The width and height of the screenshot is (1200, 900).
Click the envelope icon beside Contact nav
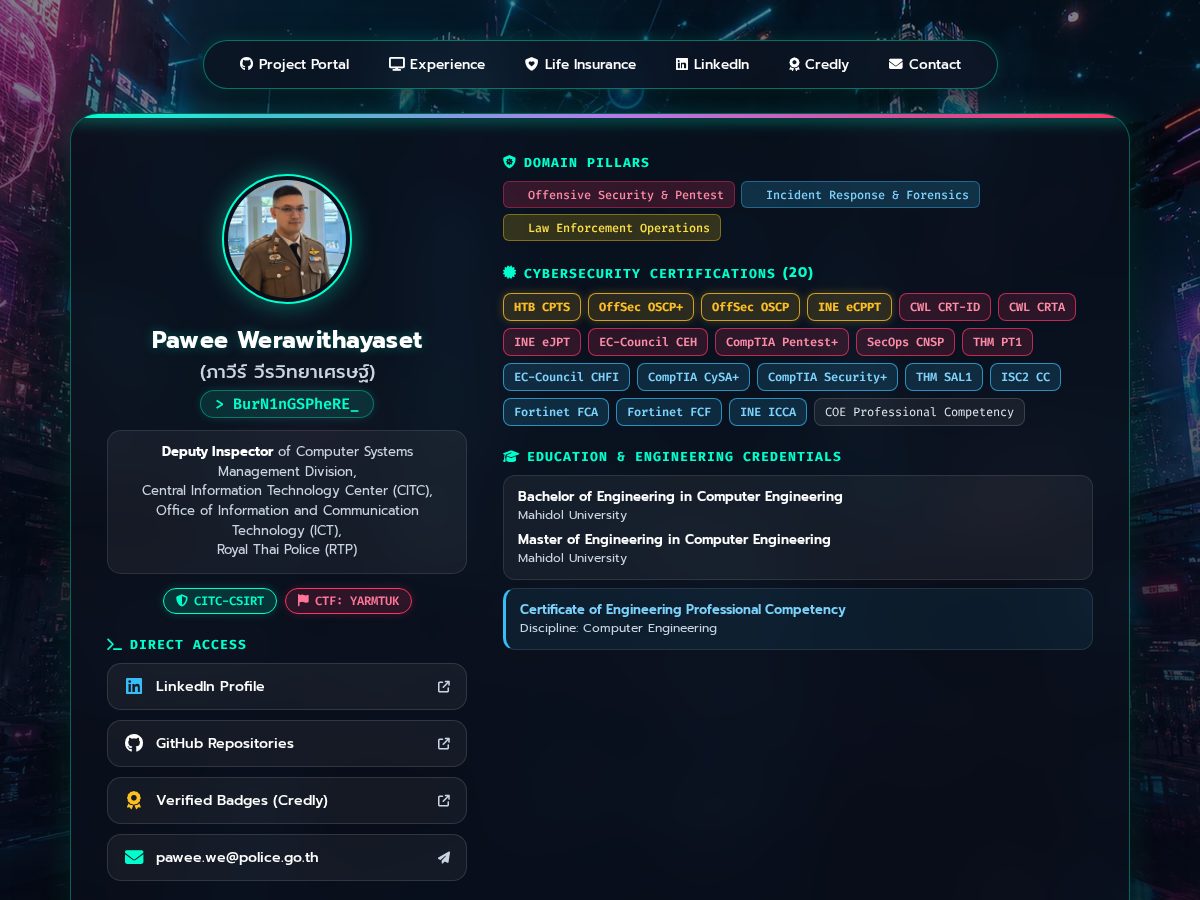click(896, 64)
